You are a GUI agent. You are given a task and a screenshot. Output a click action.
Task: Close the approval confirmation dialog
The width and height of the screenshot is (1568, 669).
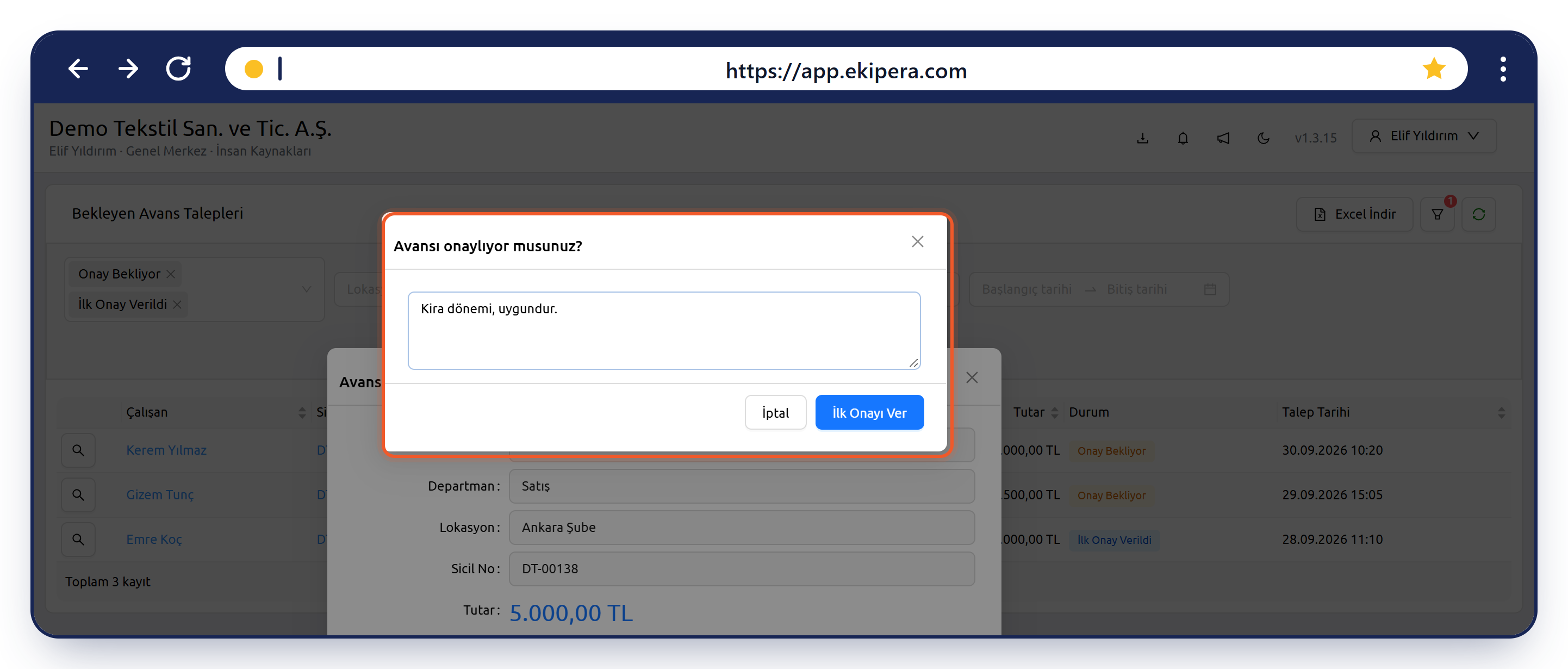click(x=917, y=241)
